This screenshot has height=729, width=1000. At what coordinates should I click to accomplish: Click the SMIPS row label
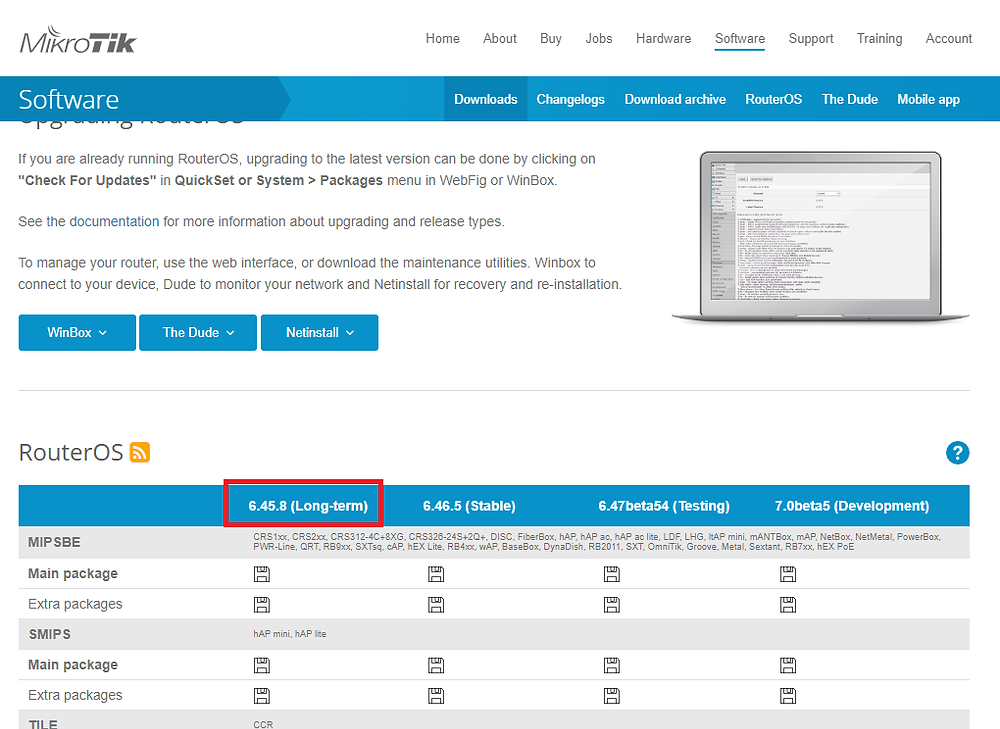[50, 634]
